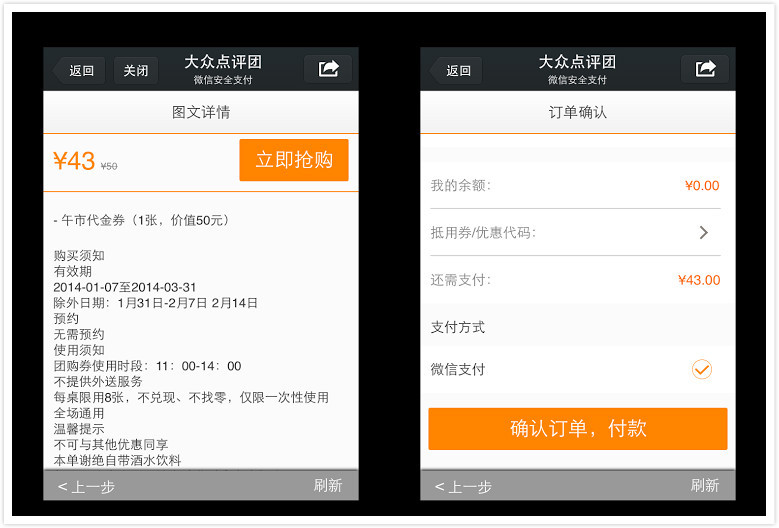The width and height of the screenshot is (779, 528).
Task: Tap the struck-through ¥50 original price
Action: (109, 166)
